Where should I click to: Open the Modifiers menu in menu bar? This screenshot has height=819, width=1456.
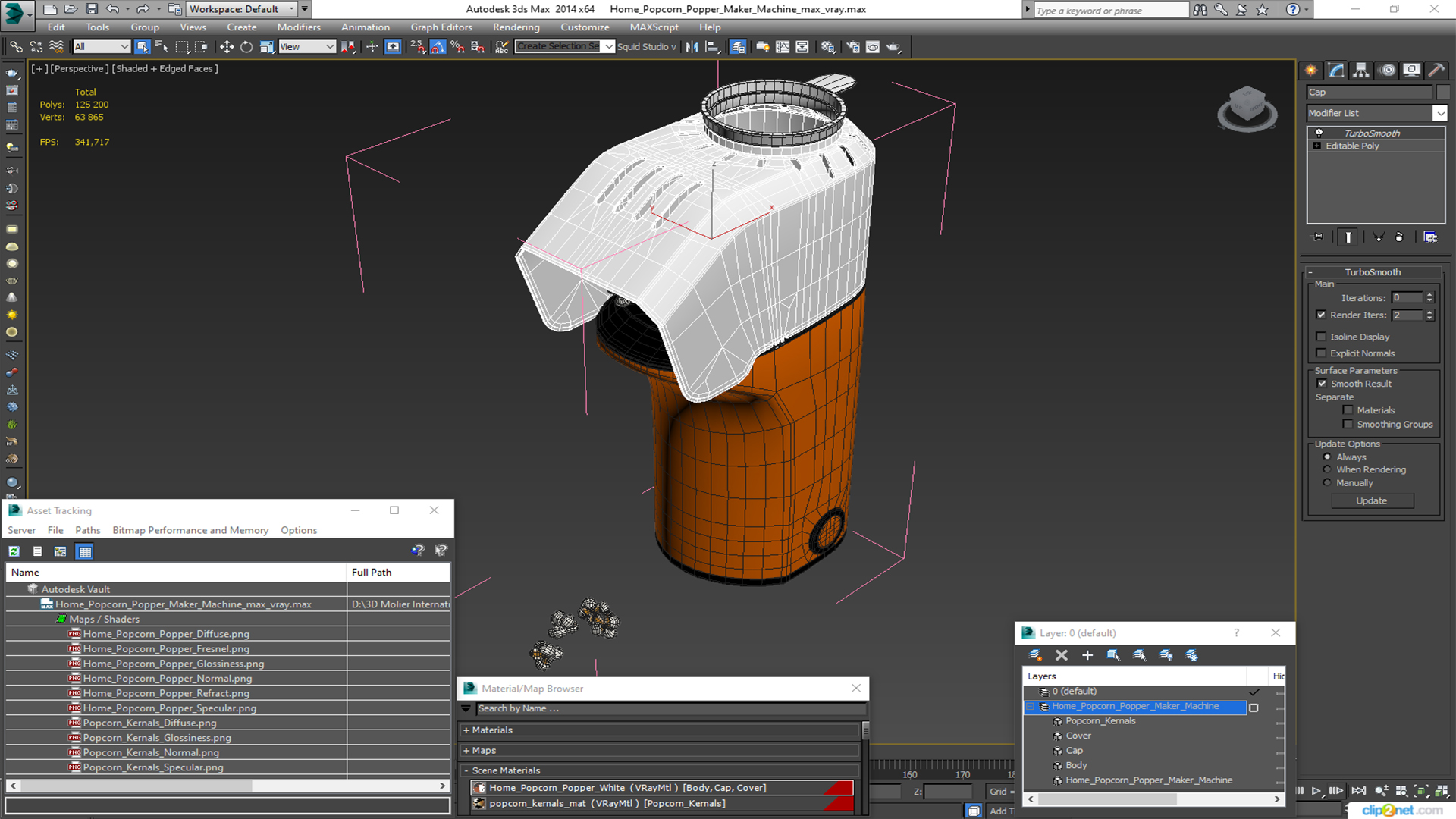pos(300,27)
